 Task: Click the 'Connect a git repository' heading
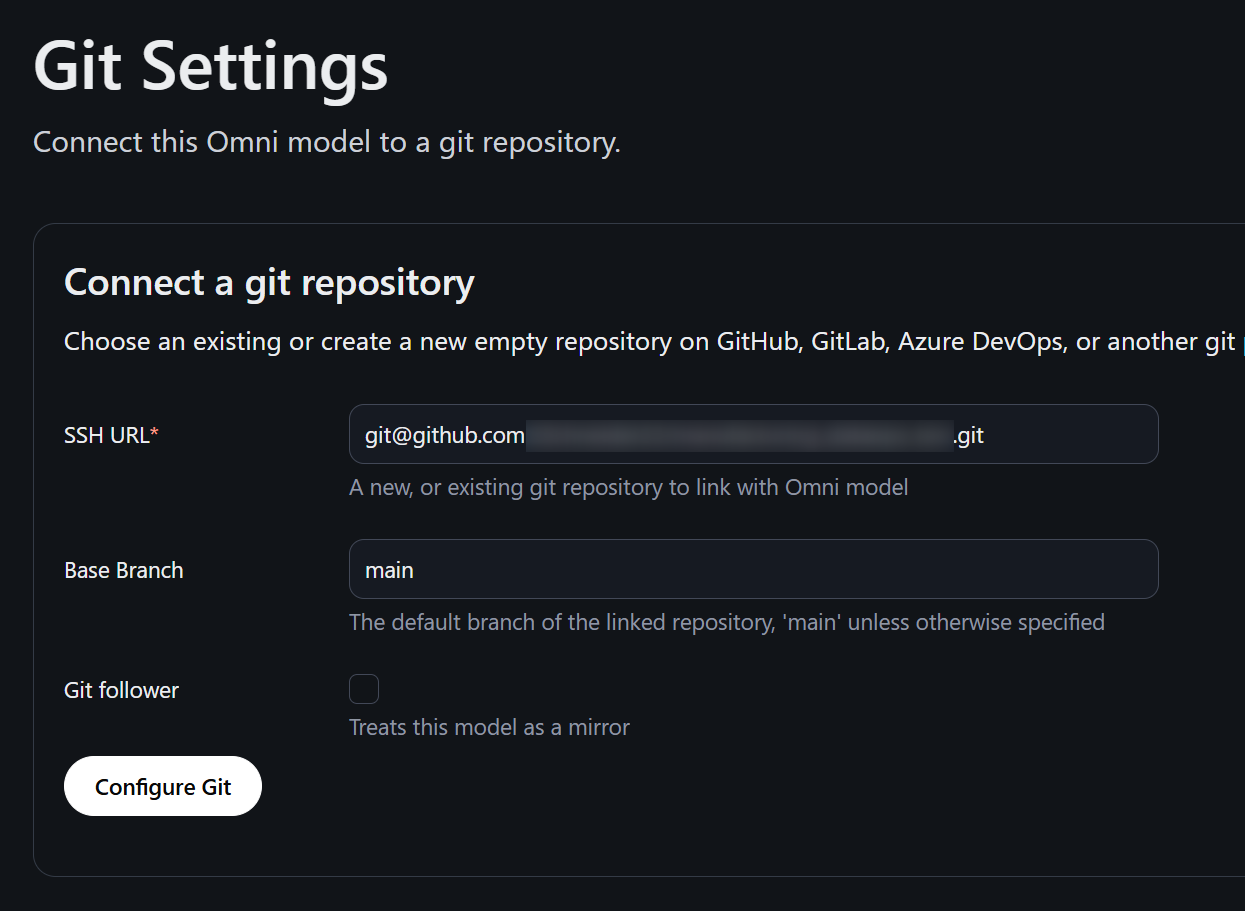pyautogui.click(x=269, y=283)
